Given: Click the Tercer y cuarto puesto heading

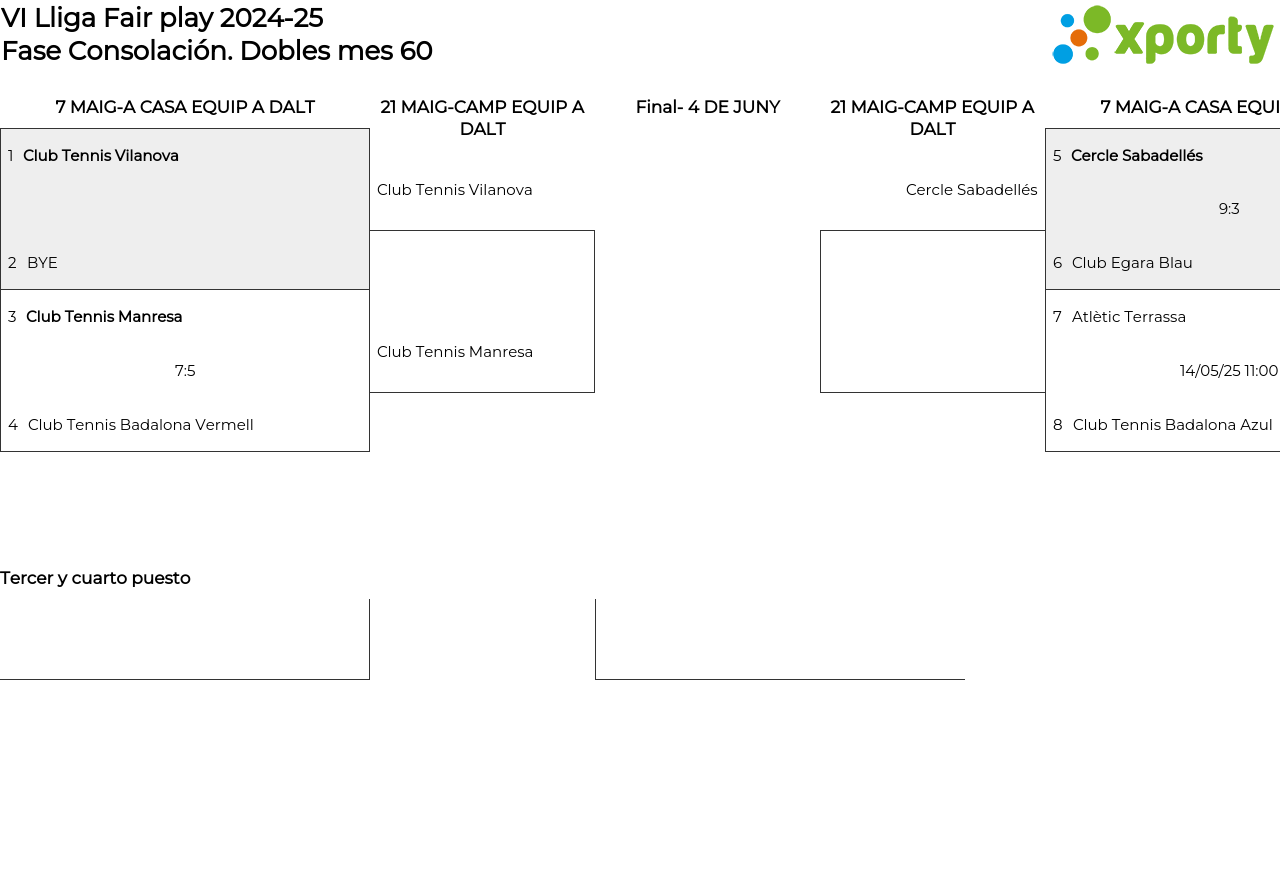Looking at the screenshot, I should (95, 578).
